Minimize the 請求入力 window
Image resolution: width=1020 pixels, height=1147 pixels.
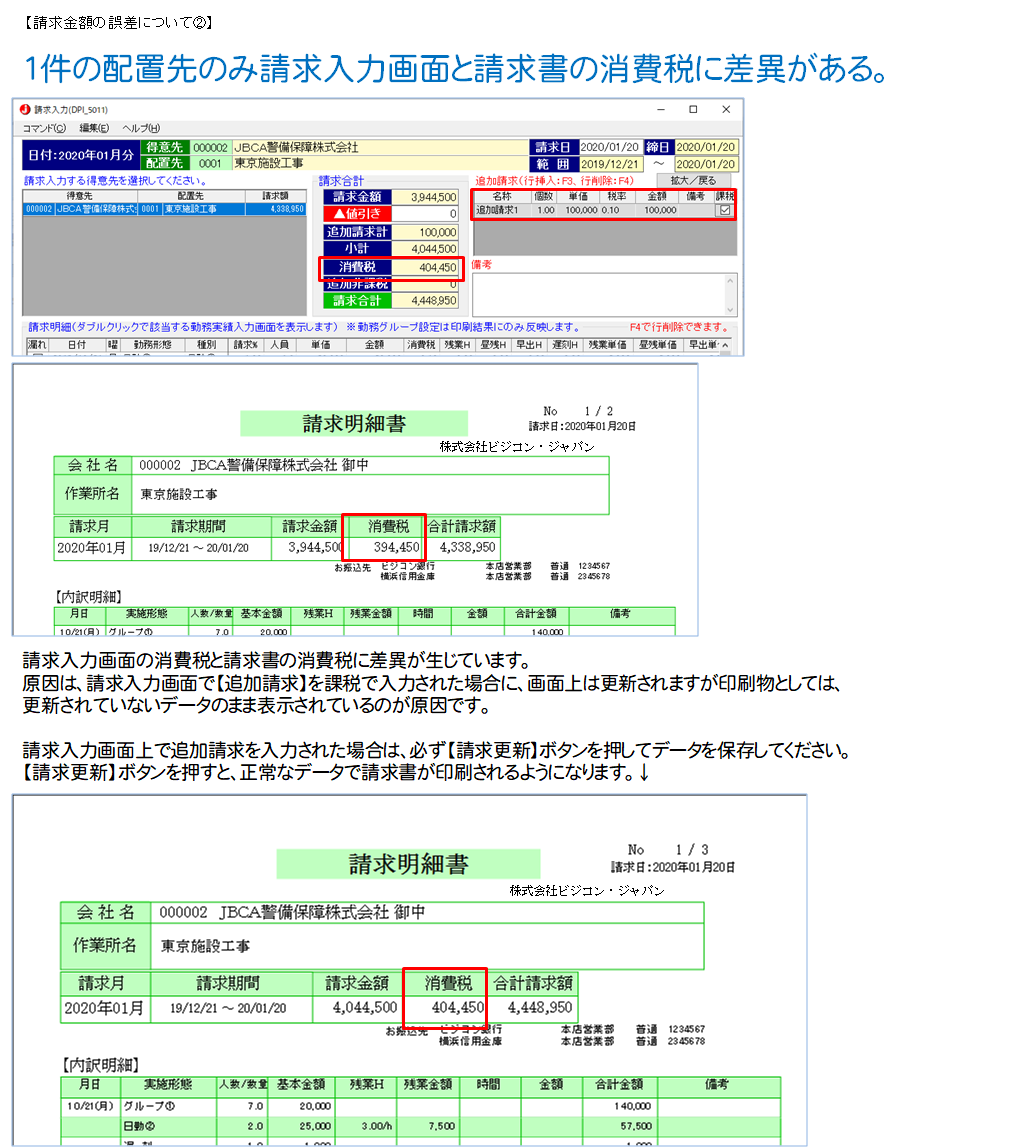[660, 109]
